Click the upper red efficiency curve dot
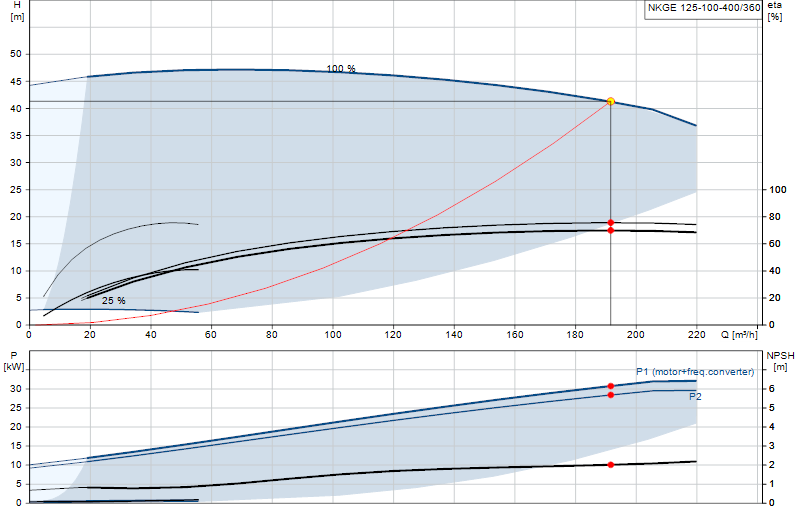Screen dimensions: 800x520 click(611, 223)
